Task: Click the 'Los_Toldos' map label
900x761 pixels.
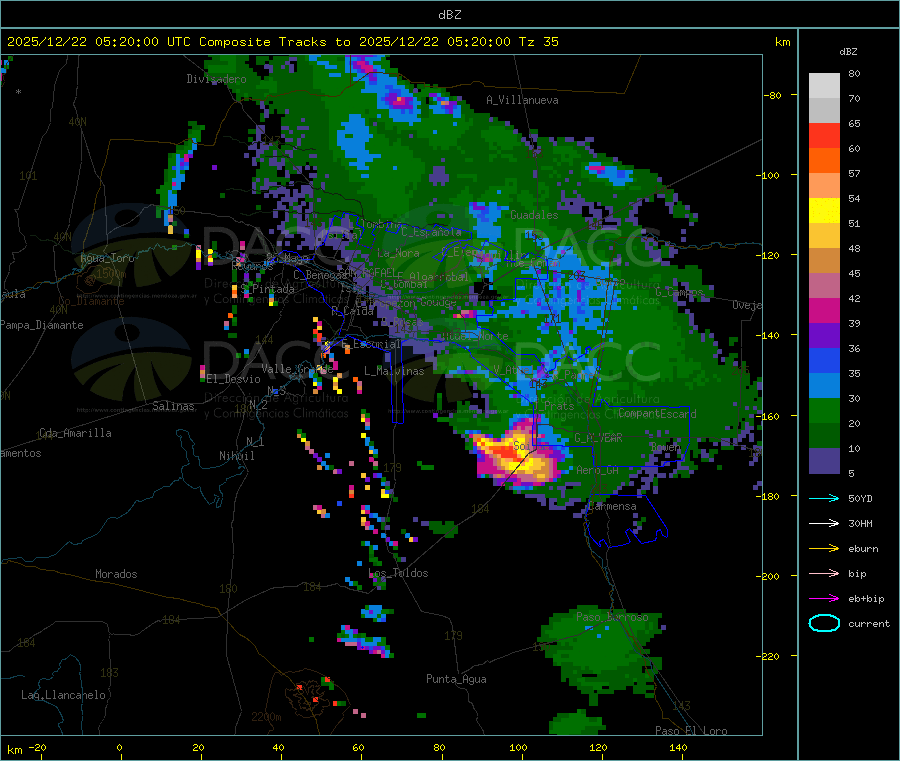Action: [398, 573]
